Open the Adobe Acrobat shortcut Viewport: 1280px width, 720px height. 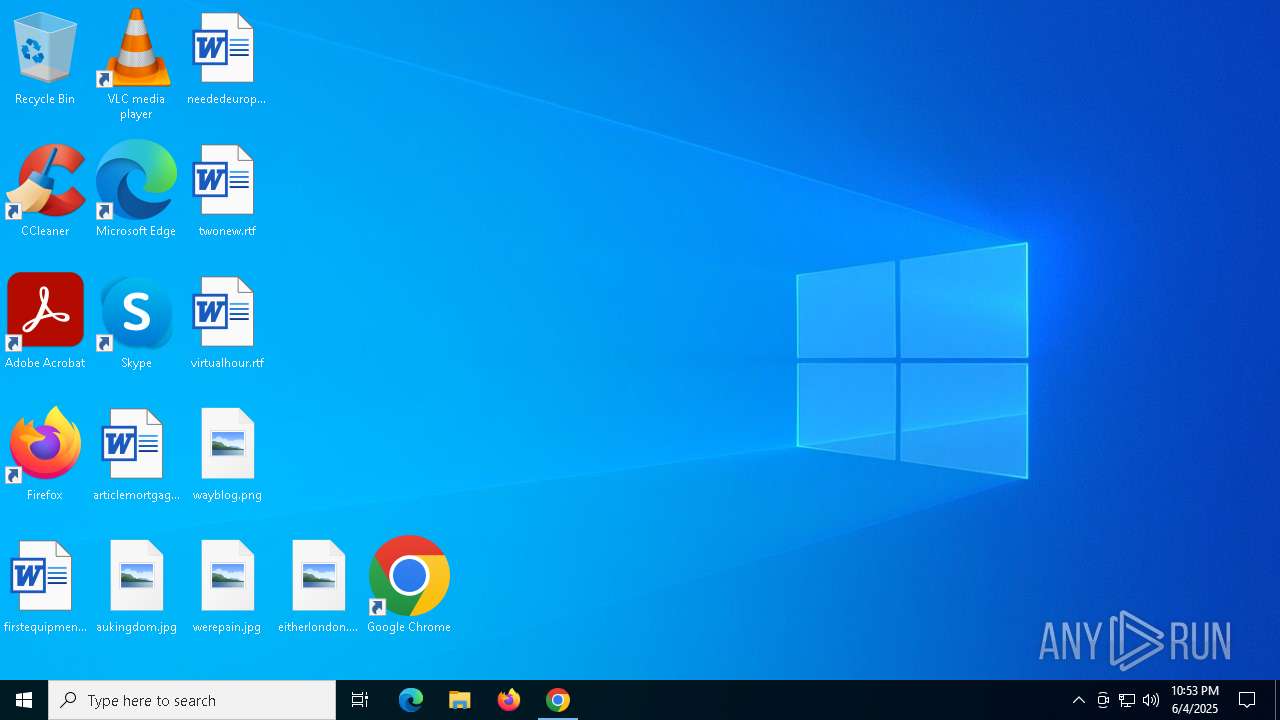[45, 322]
